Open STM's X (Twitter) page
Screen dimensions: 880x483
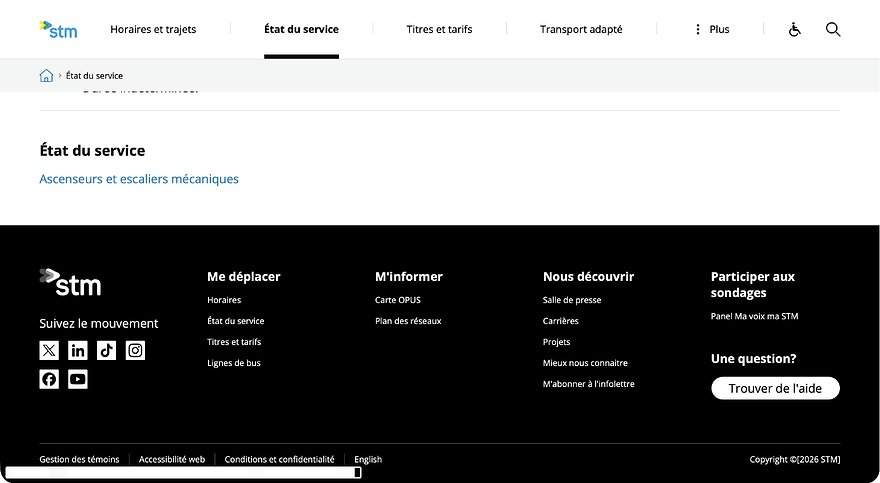coord(49,351)
